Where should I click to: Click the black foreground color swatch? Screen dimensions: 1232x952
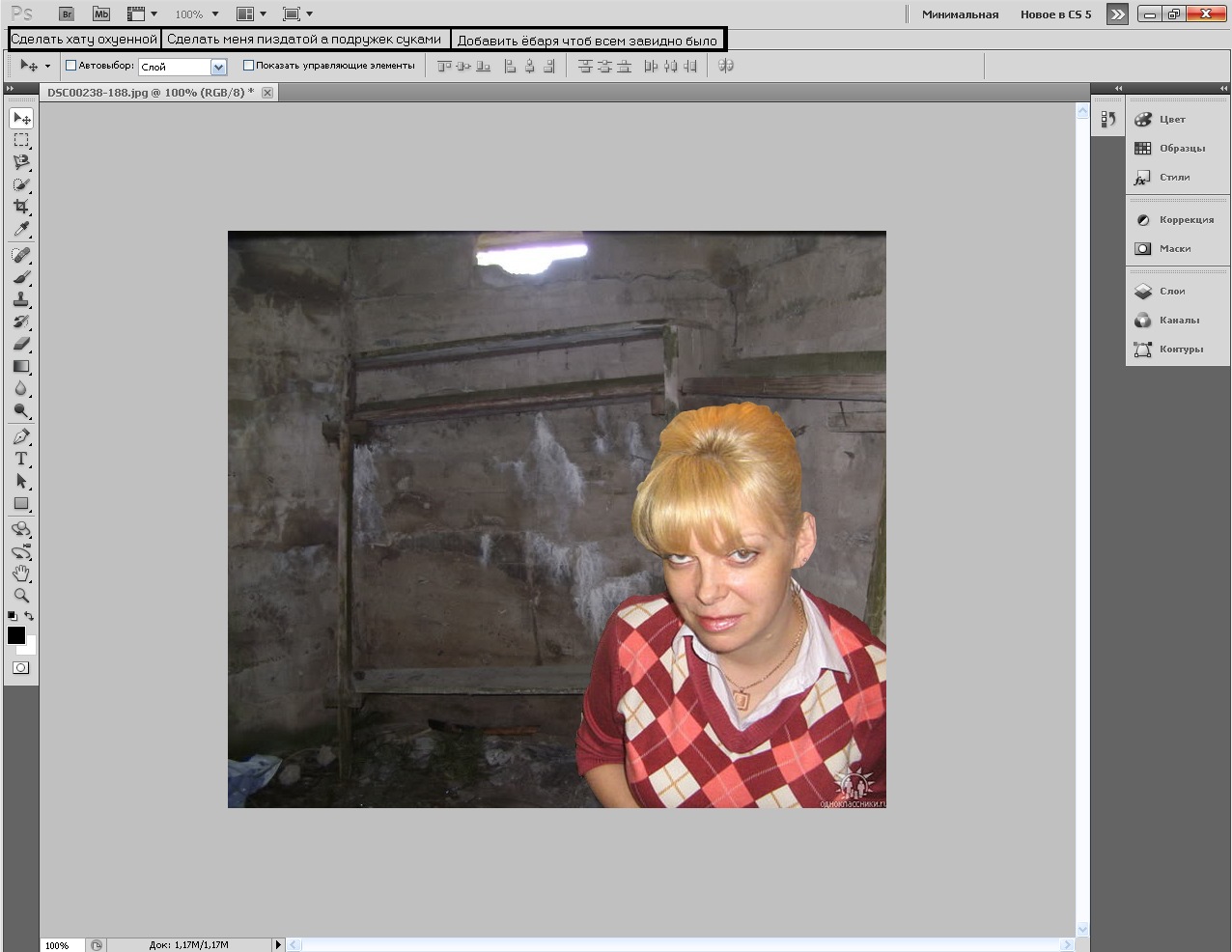[16, 634]
